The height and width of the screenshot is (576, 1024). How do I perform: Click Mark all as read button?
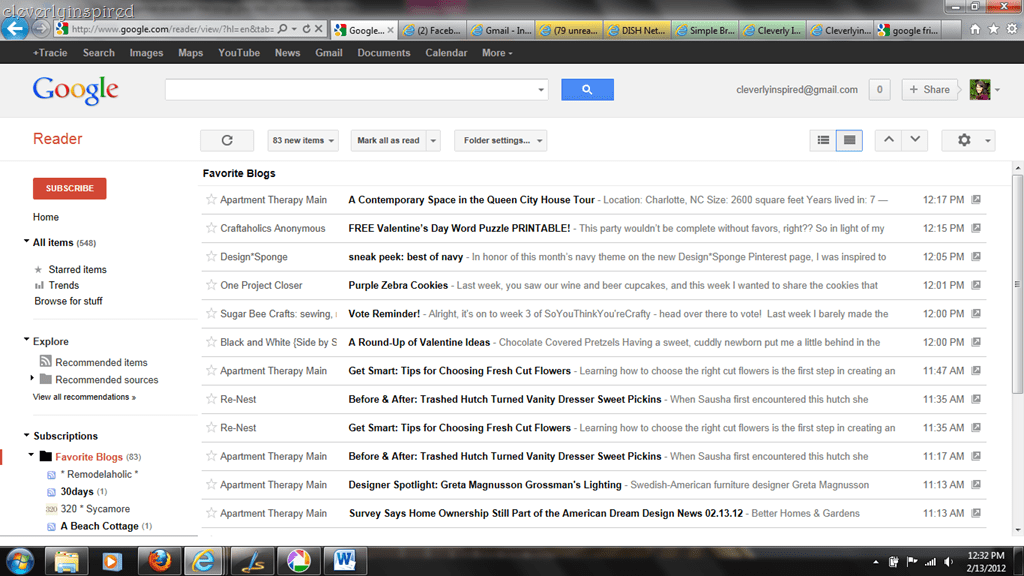pos(389,140)
